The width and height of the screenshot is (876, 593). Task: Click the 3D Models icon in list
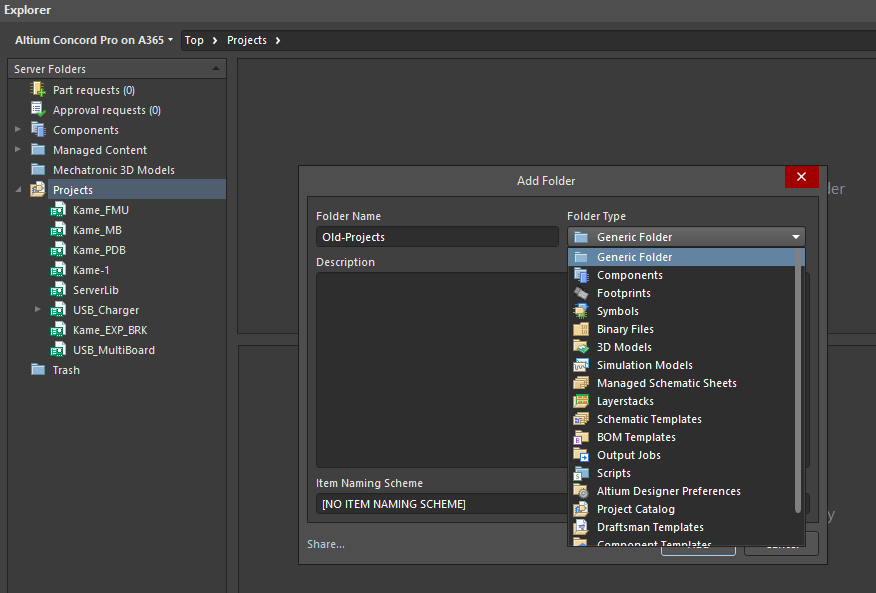pyautogui.click(x=581, y=347)
